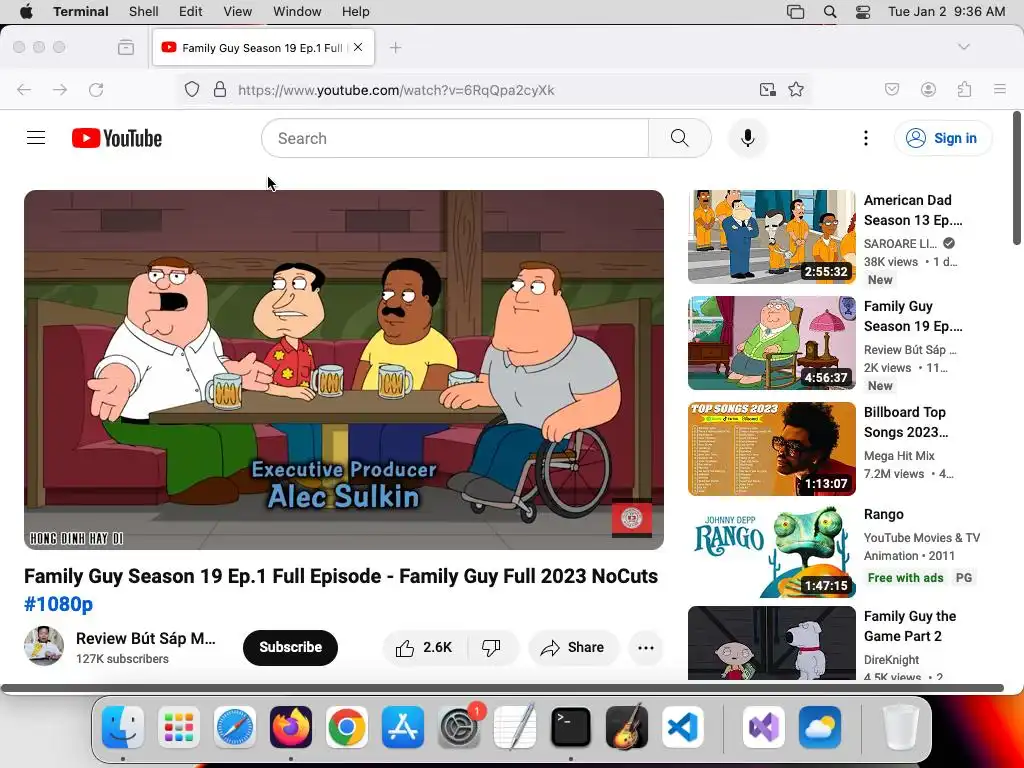Open the Firefox extensions puzzle icon

[x=964, y=89]
